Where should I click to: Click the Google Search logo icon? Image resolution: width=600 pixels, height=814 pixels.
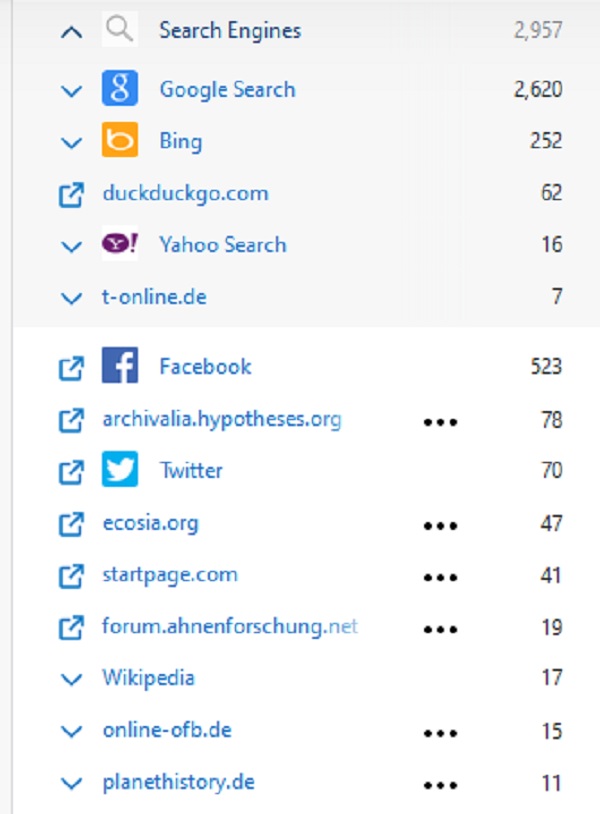point(119,89)
